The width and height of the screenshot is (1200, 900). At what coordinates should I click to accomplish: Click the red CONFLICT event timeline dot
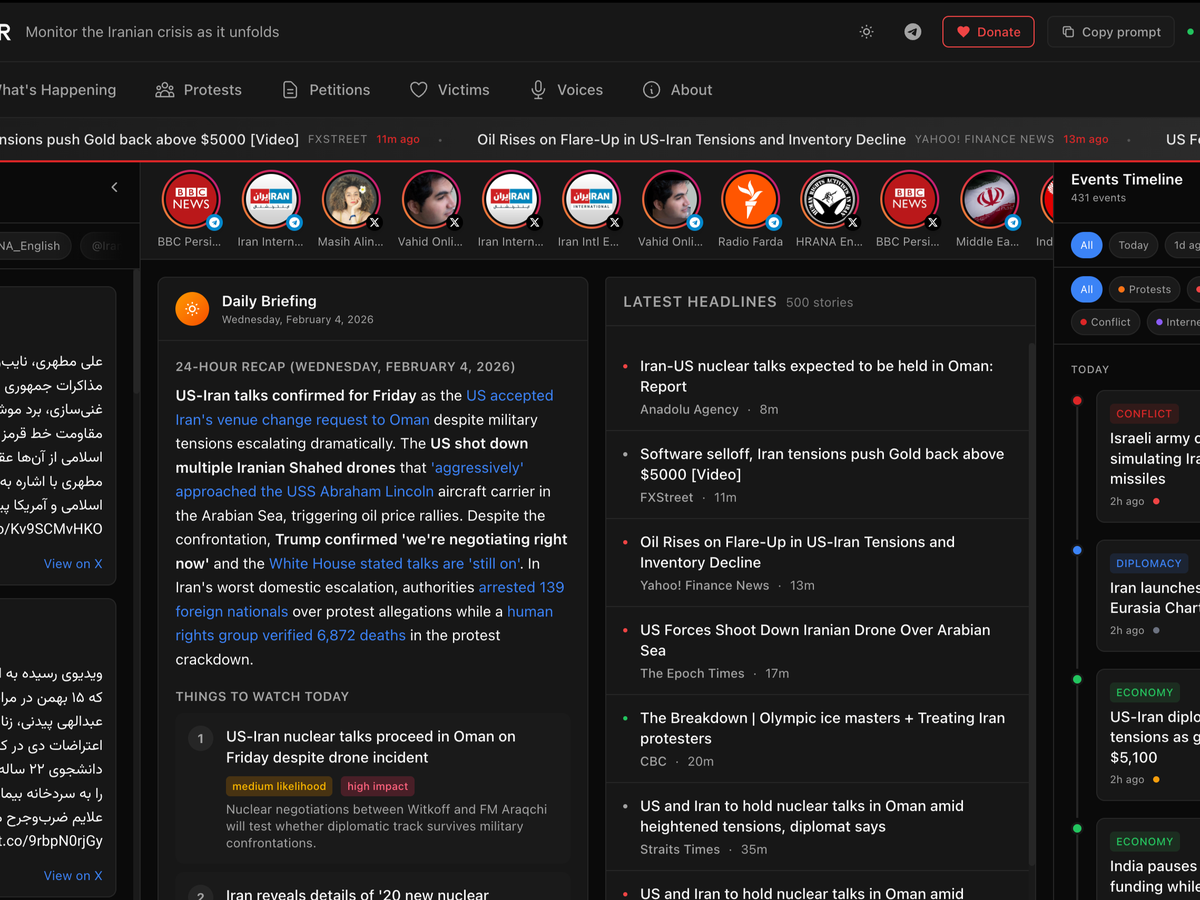click(1077, 401)
